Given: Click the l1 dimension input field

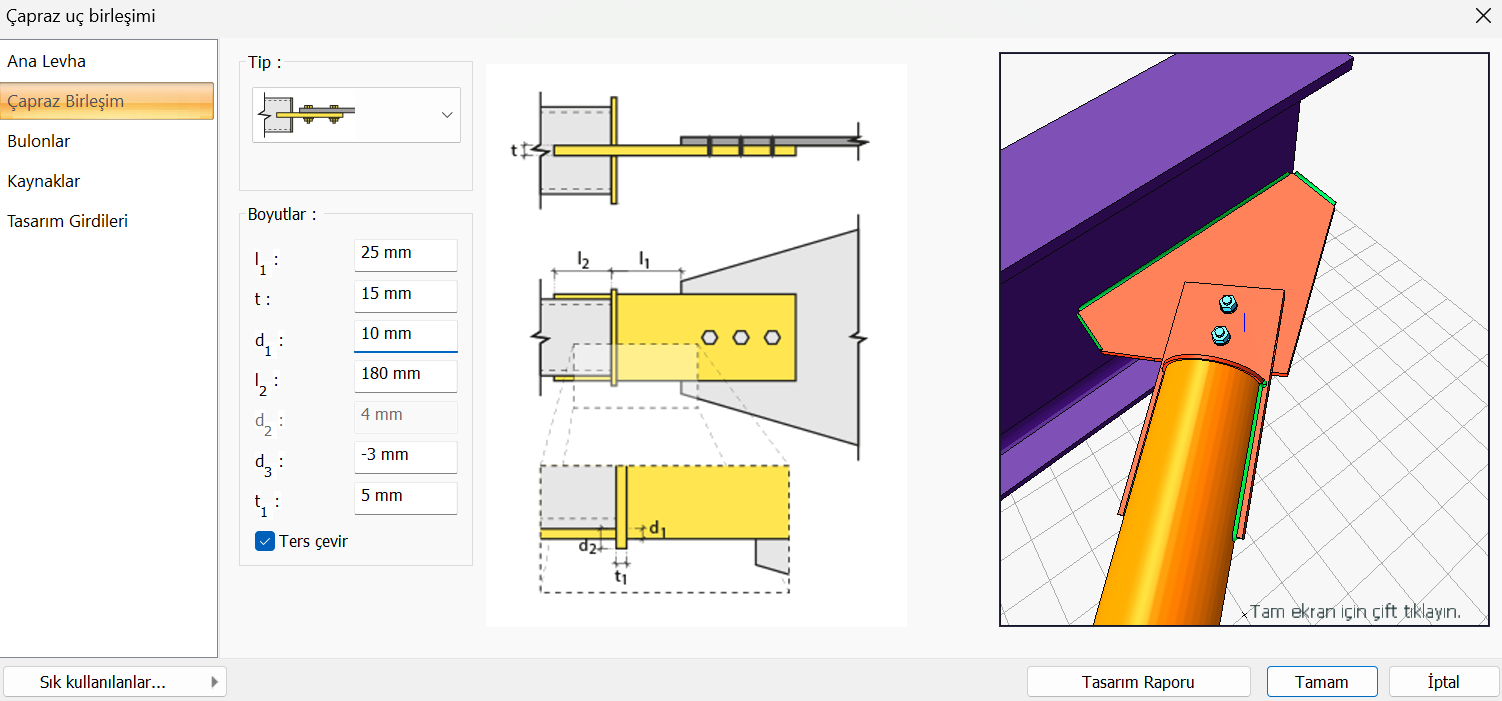Looking at the screenshot, I should pos(405,254).
